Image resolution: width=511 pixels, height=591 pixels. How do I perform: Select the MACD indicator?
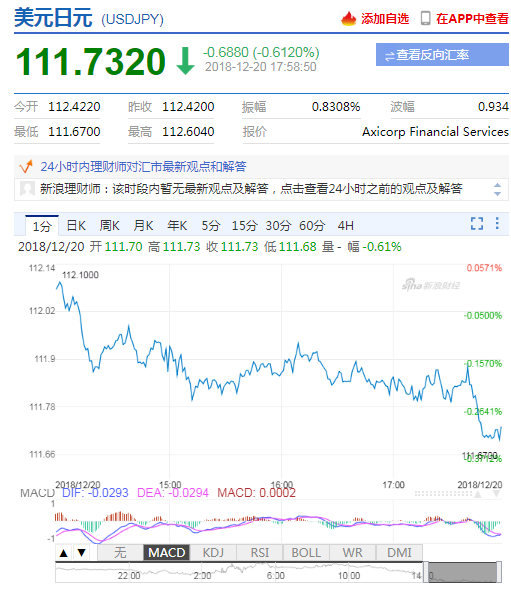coord(167,553)
